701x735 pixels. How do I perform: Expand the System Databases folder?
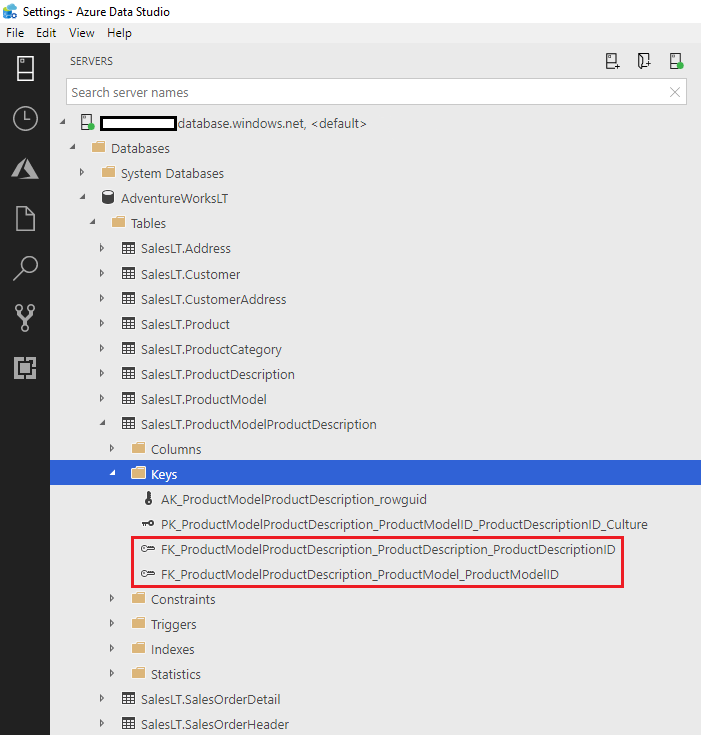click(x=82, y=173)
